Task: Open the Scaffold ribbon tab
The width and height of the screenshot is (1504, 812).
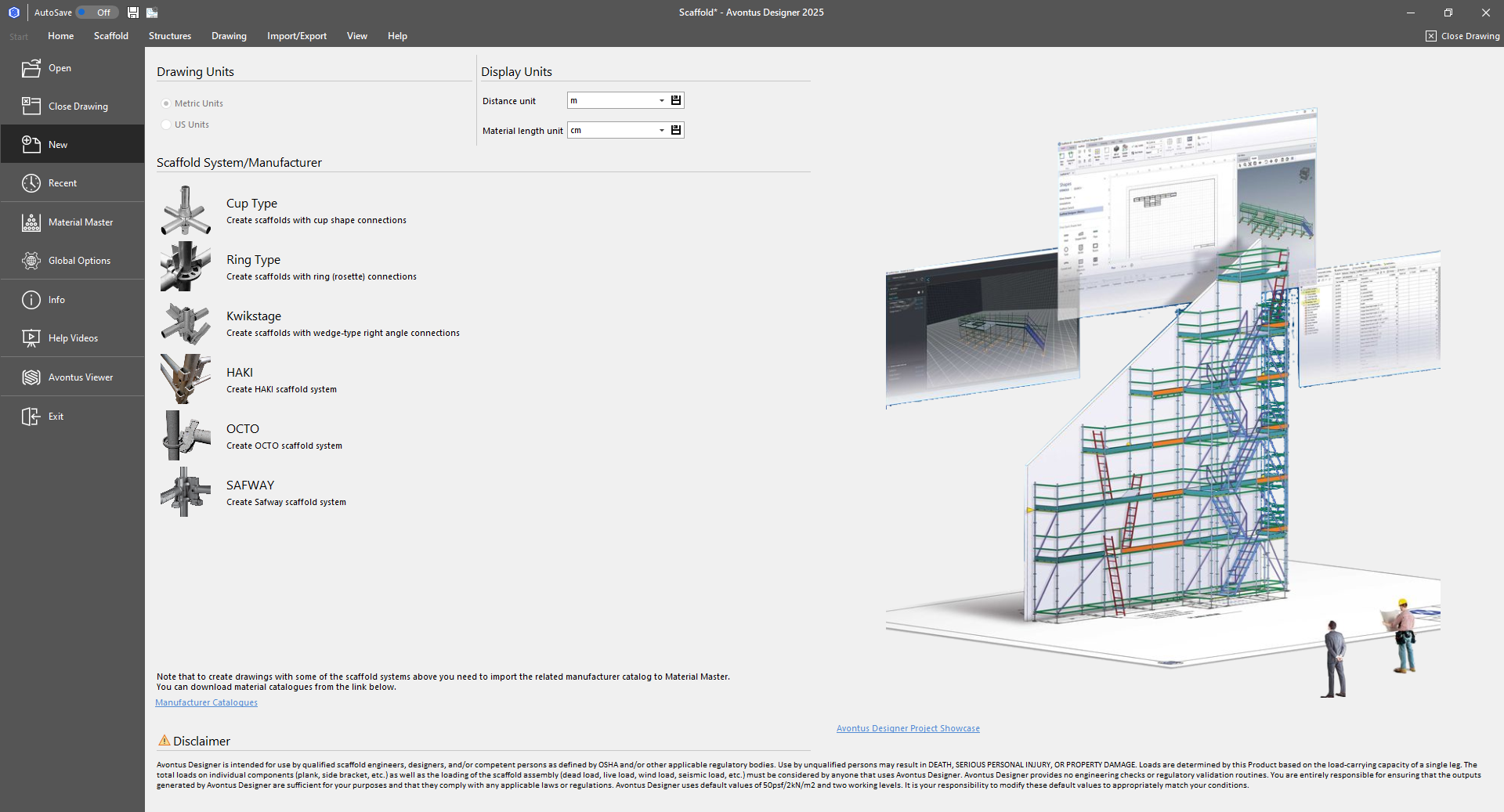Action: (111, 36)
